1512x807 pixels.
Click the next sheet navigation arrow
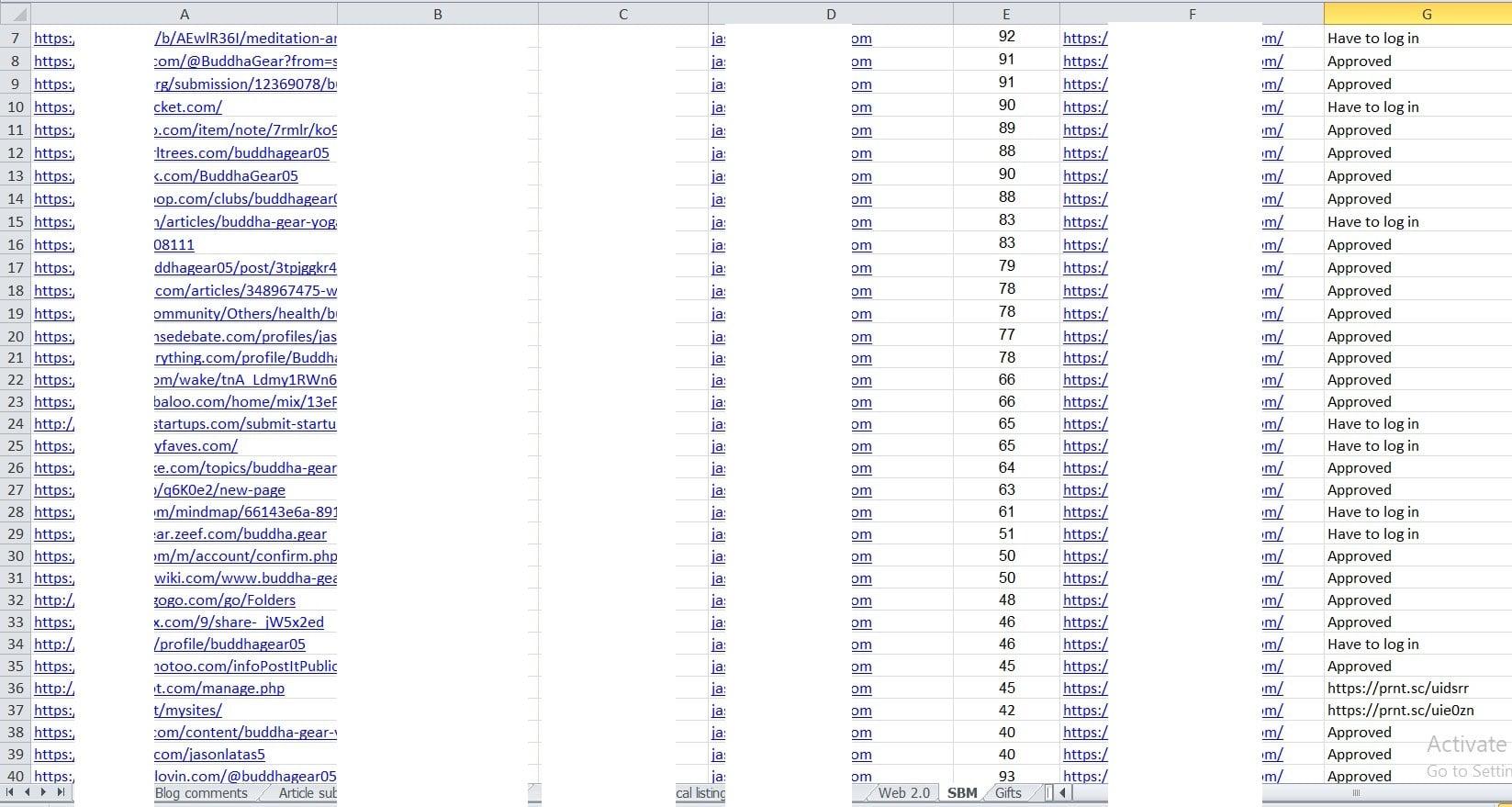tap(43, 792)
